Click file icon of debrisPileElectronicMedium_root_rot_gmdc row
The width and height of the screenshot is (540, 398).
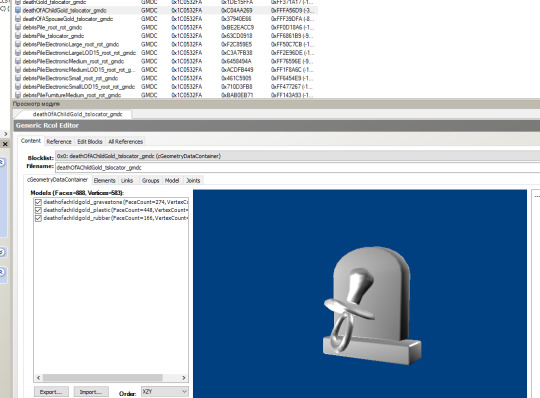(18, 61)
